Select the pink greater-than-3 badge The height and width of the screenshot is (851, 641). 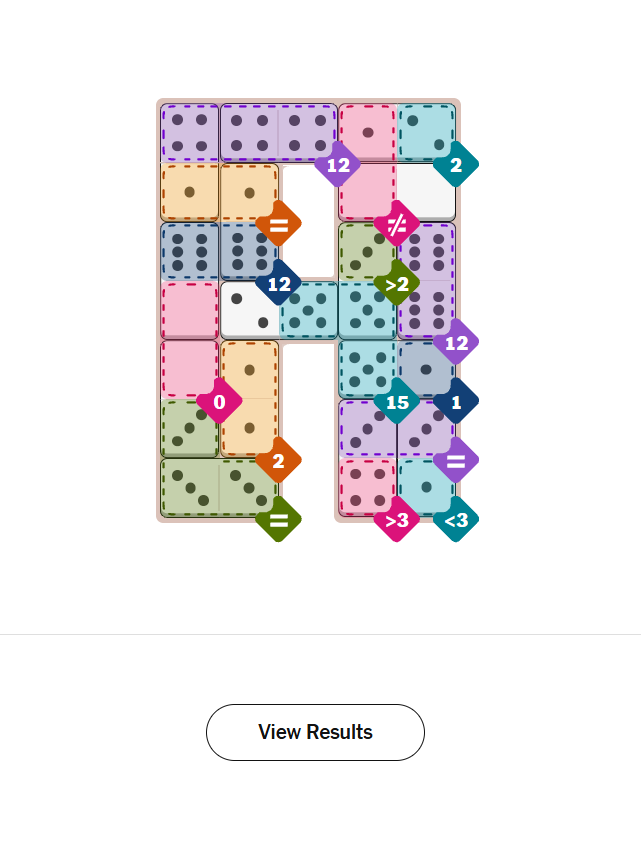(396, 520)
